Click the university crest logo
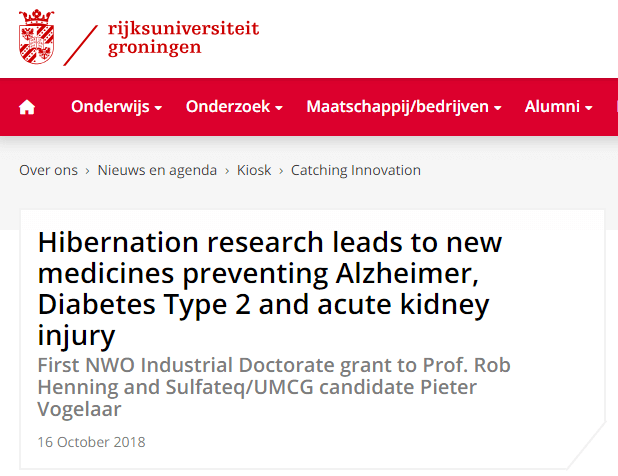618x476 pixels. [37, 37]
